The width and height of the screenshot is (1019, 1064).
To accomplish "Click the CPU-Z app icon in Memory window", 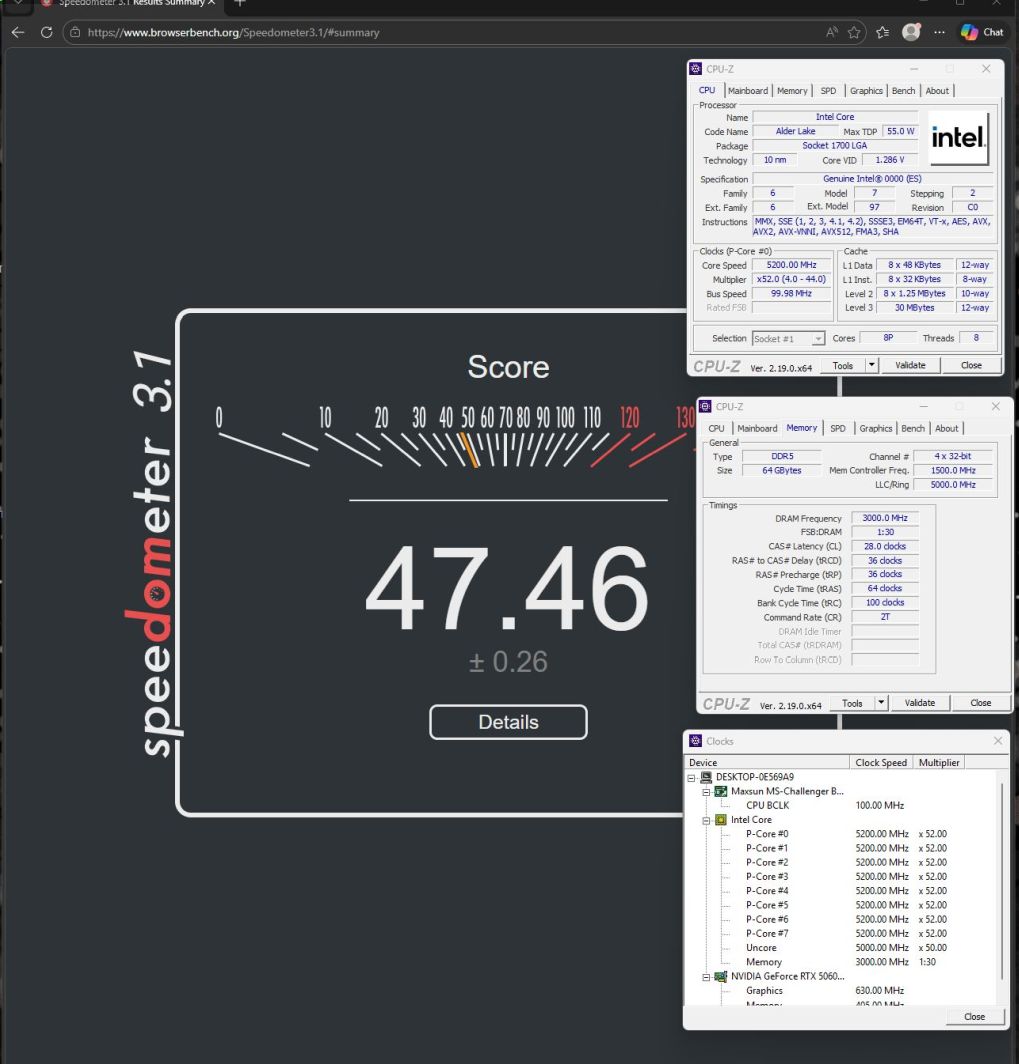I will (x=705, y=406).
